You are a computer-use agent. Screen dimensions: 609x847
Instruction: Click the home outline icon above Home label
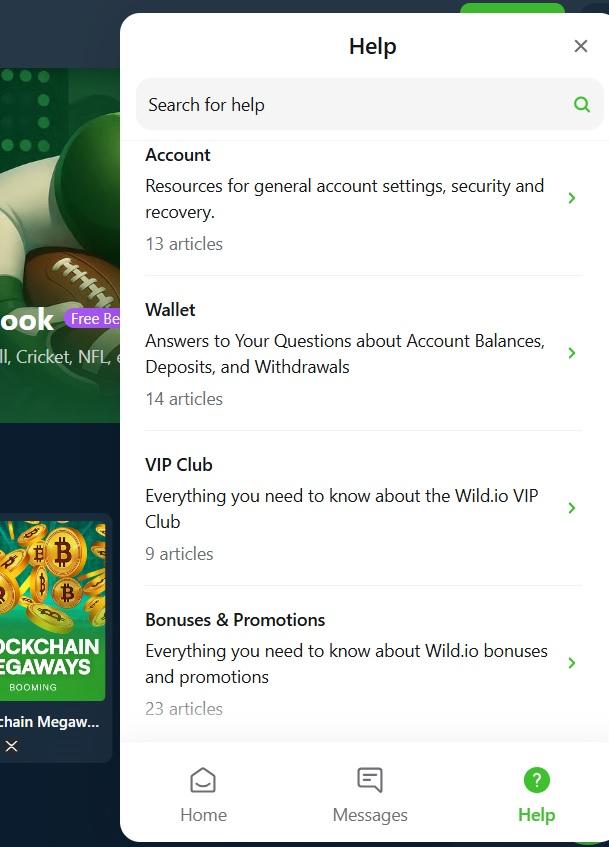point(203,779)
